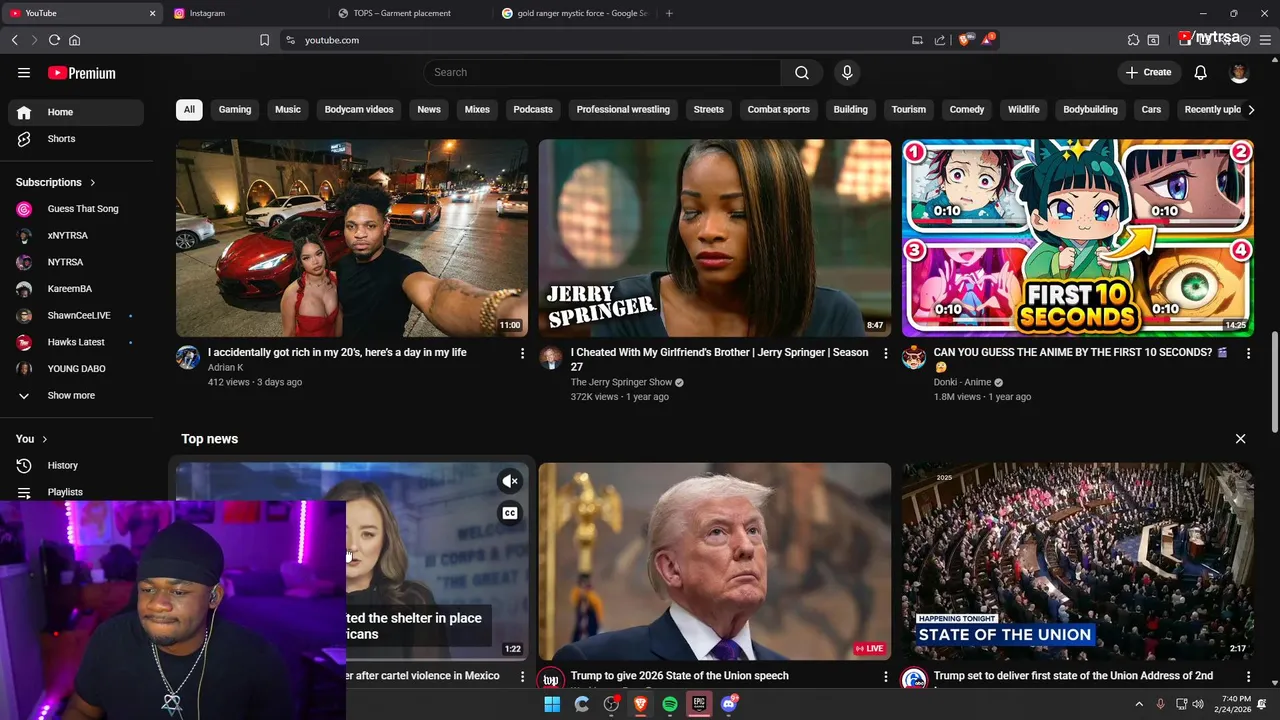Viewport: 1280px width, 720px height.
Task: Open a new browser tab
Action: click(x=669, y=13)
